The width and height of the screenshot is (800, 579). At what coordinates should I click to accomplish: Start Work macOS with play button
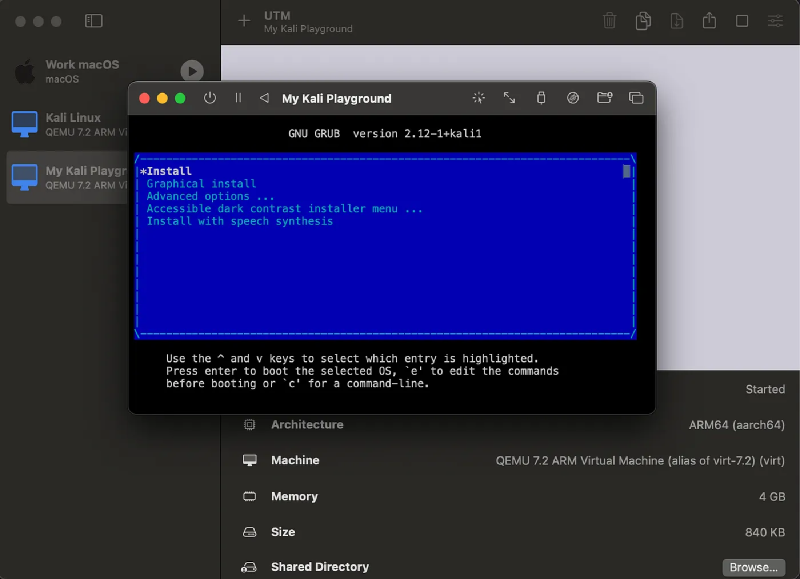tap(191, 71)
